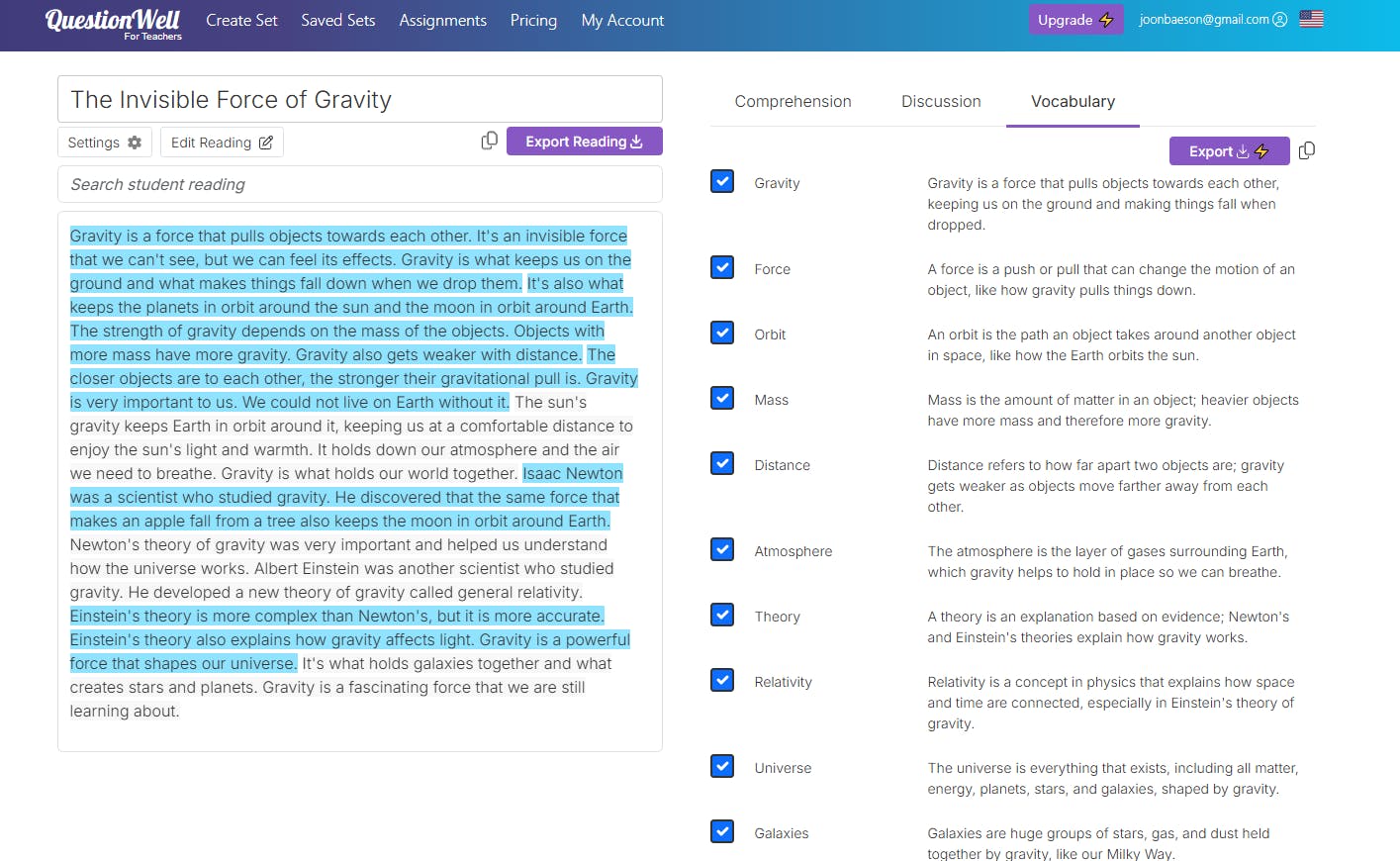Click the word Galaxies in vocabulary list

pos(781,833)
